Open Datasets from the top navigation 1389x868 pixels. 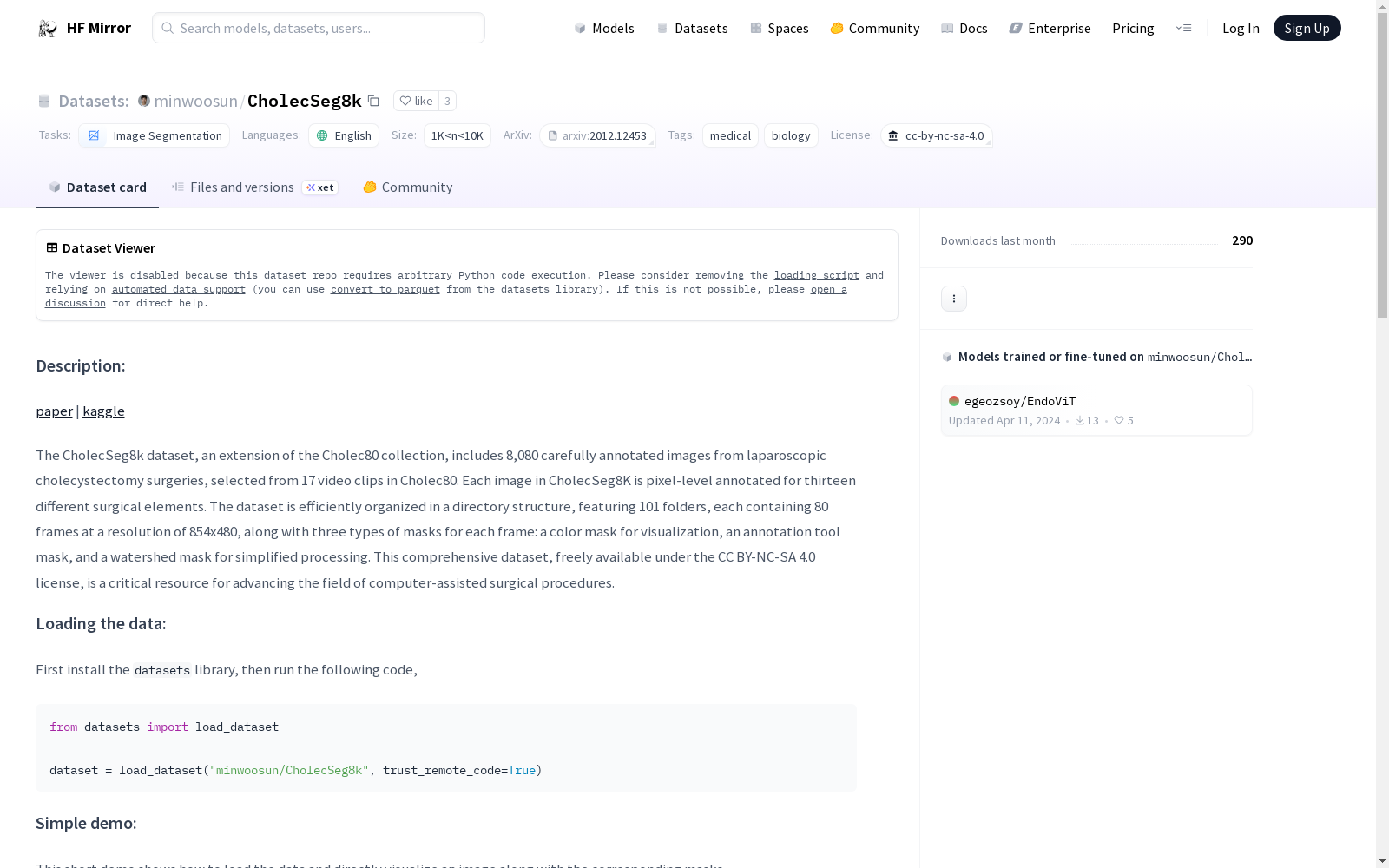click(692, 28)
